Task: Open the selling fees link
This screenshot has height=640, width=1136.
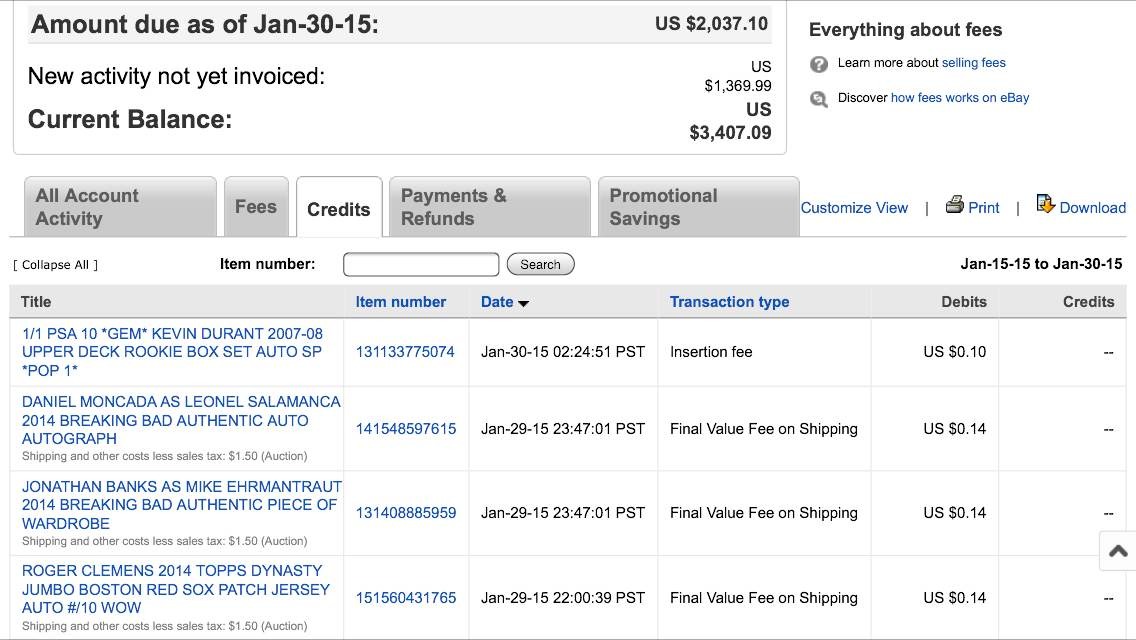Action: (x=973, y=63)
